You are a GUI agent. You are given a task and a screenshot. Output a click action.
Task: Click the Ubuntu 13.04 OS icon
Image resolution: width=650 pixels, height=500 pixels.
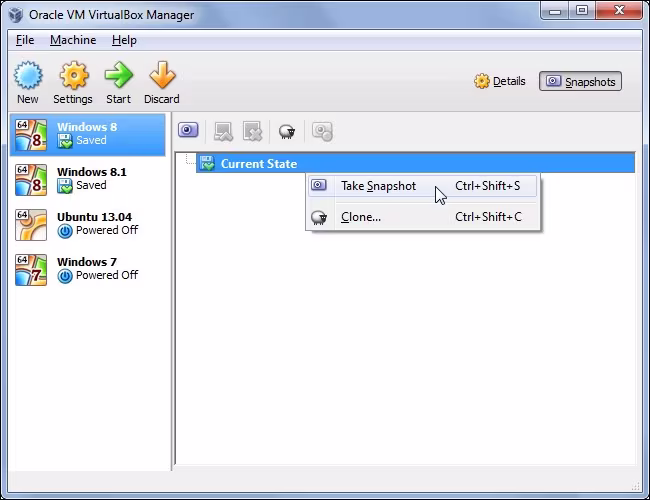pyautogui.click(x=31, y=225)
